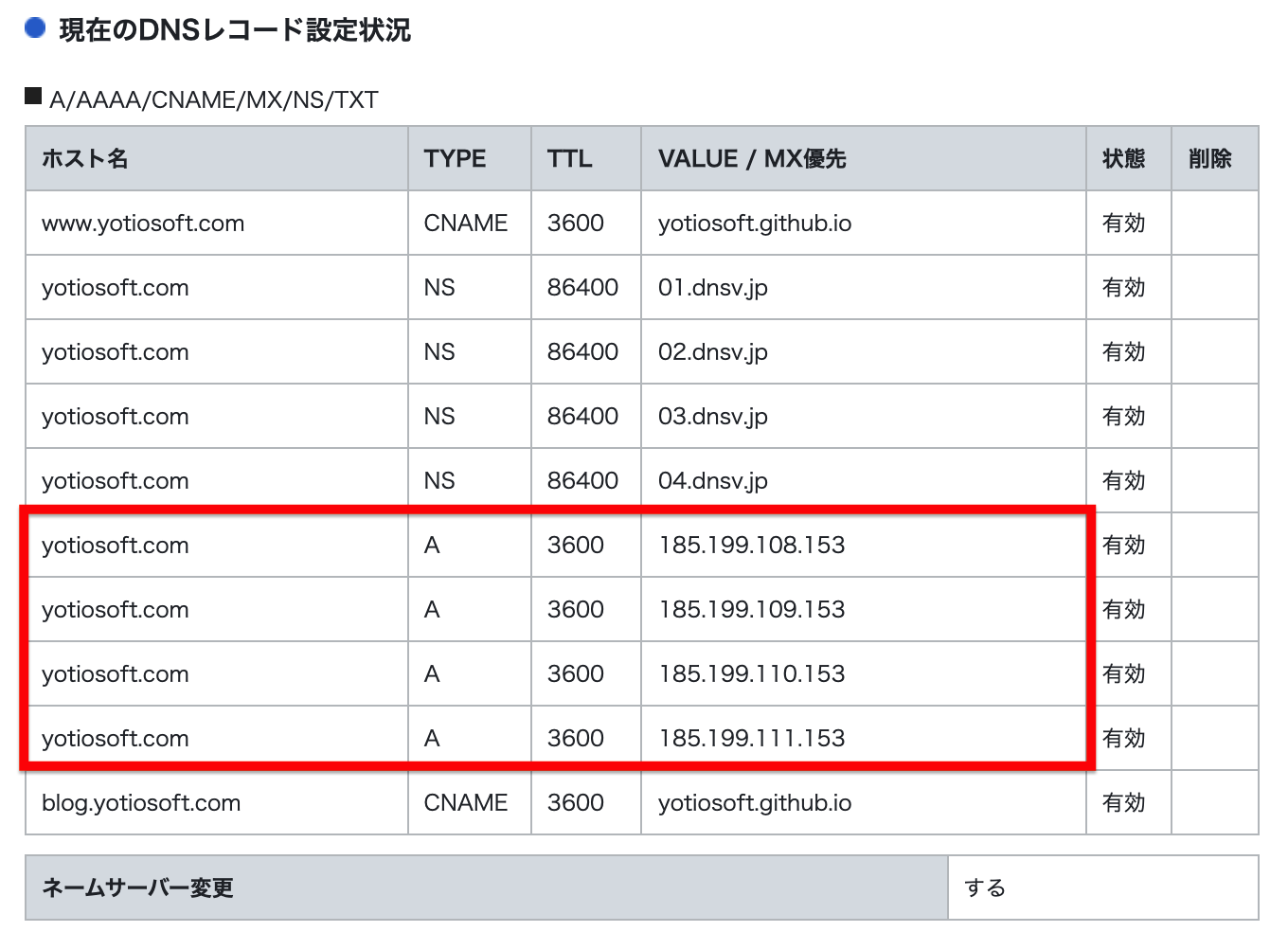Click the 01.dnsv.jp NS value
1288x932 pixels.
tap(713, 288)
